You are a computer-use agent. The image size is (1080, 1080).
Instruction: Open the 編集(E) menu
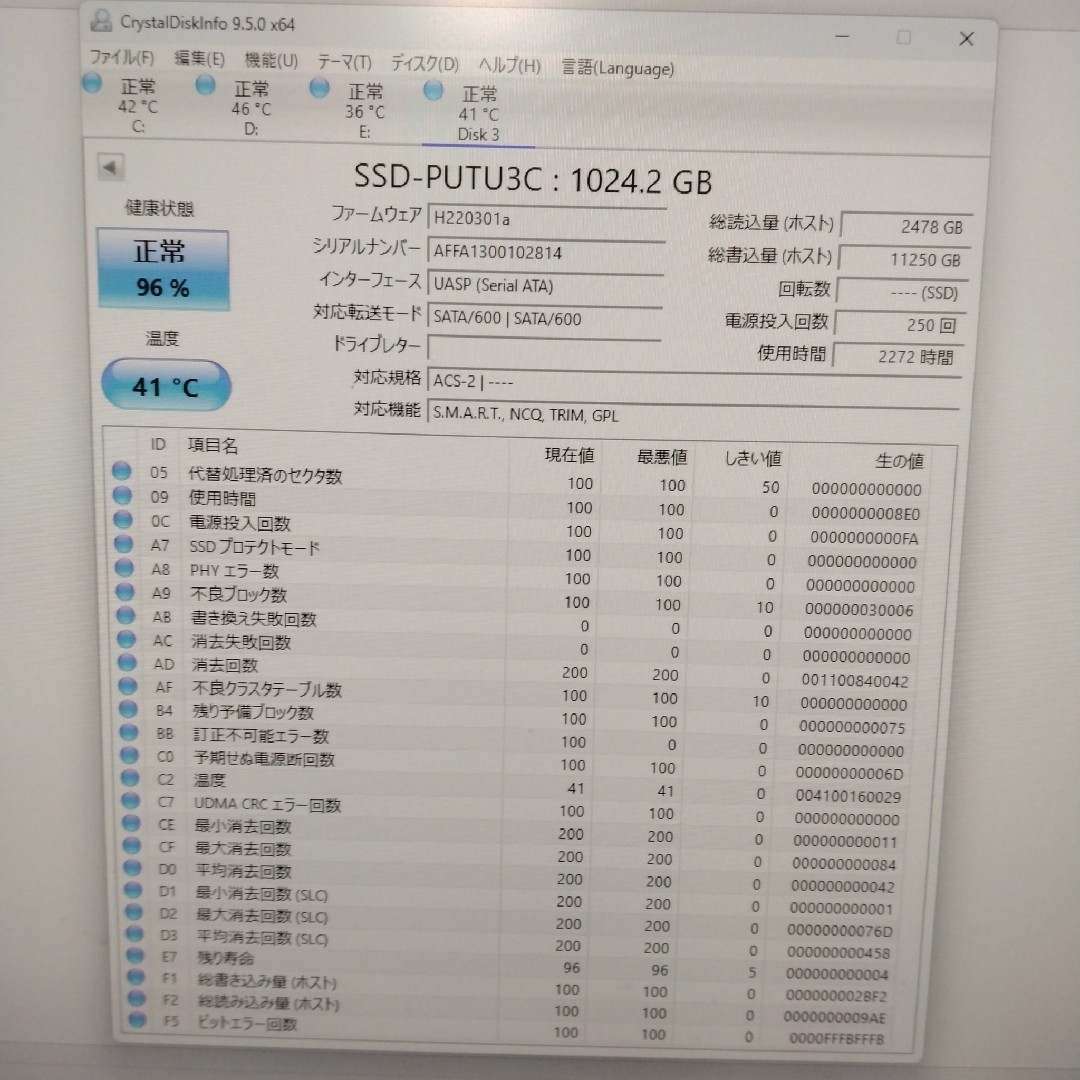(x=199, y=59)
